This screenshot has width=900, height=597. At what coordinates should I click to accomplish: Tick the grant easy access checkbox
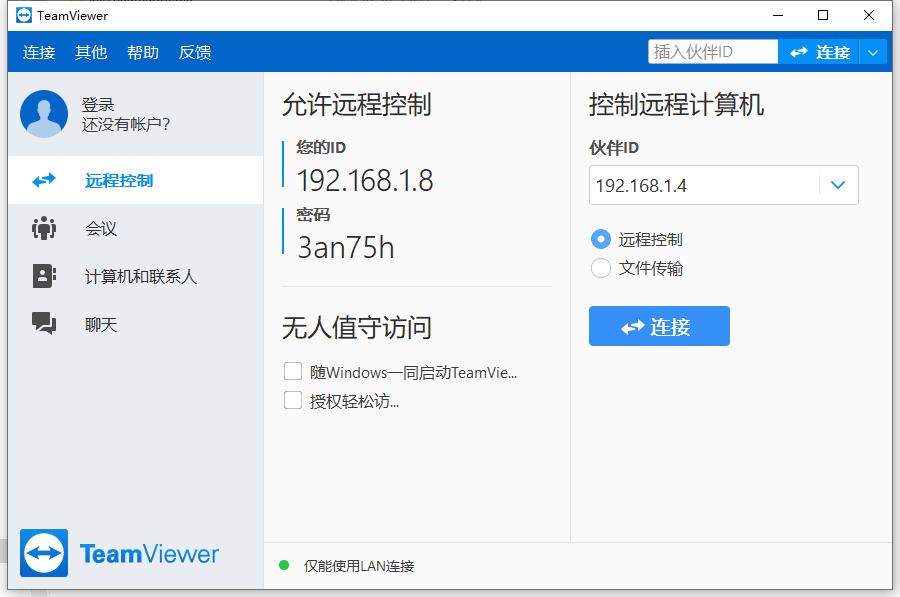point(293,401)
